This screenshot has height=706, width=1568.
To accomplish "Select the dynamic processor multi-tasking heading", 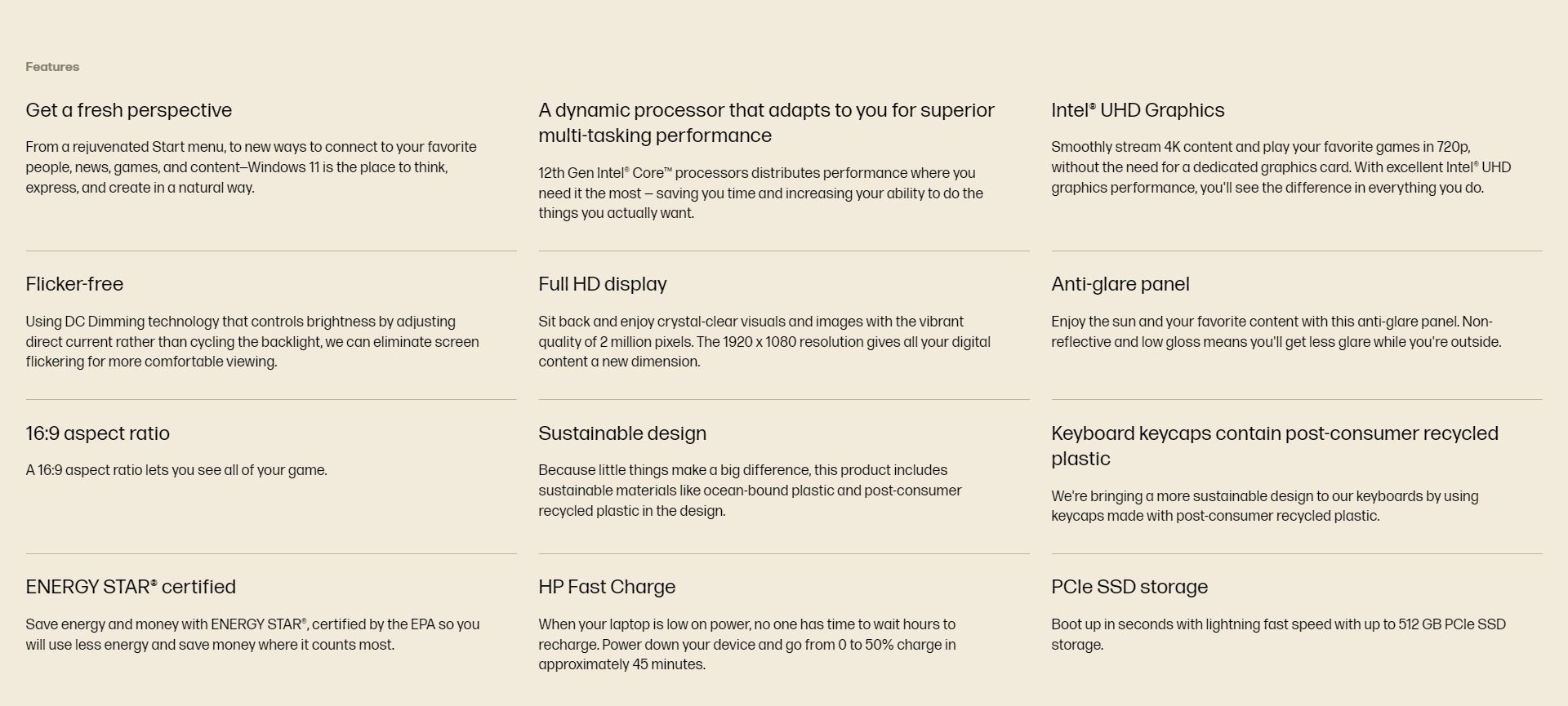I will point(765,122).
